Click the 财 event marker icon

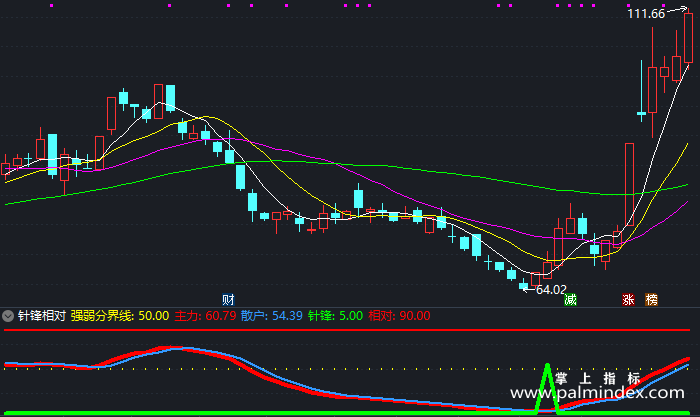coord(228,299)
